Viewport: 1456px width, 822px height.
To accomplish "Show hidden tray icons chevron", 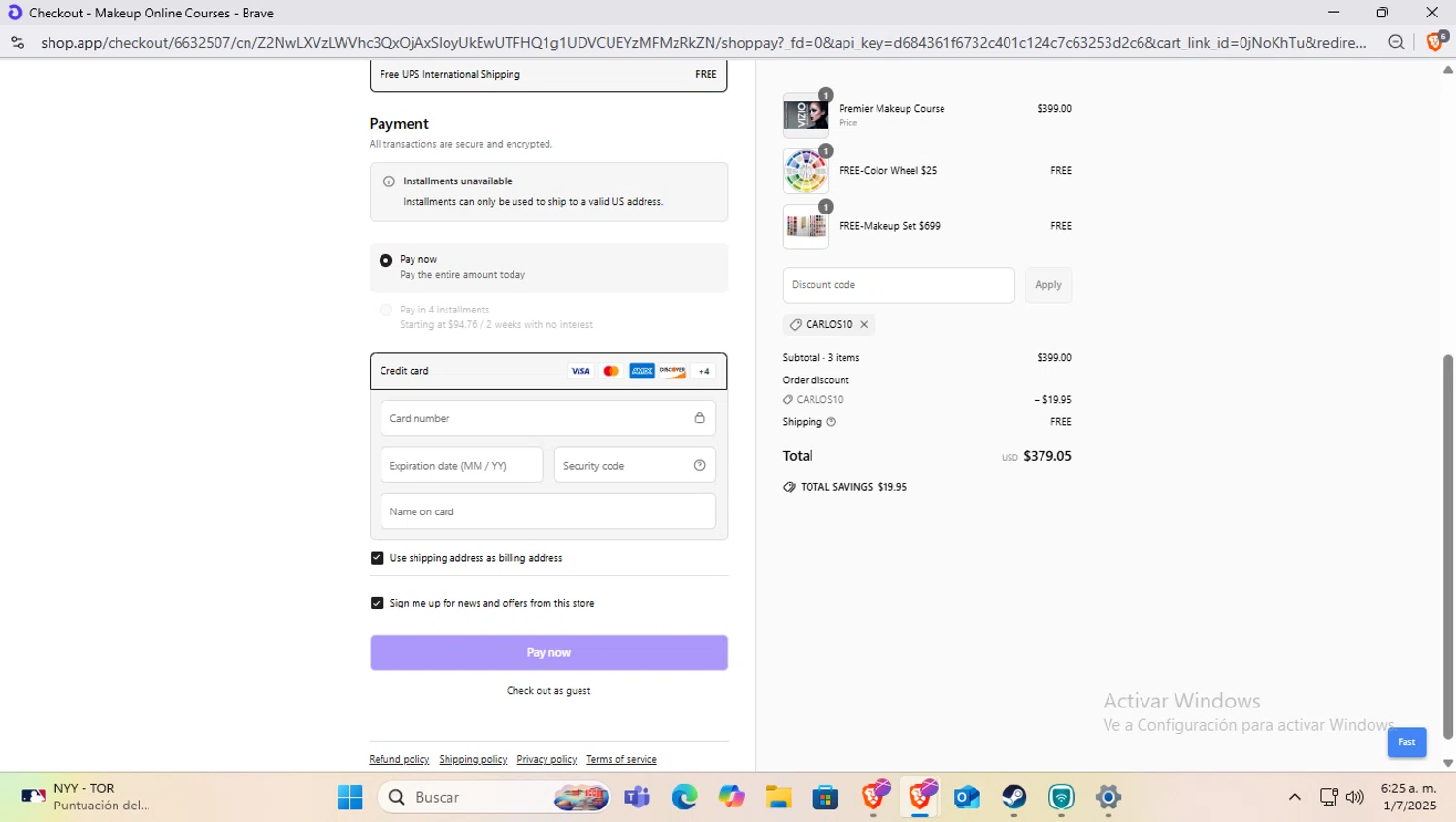I will pyautogui.click(x=1294, y=797).
